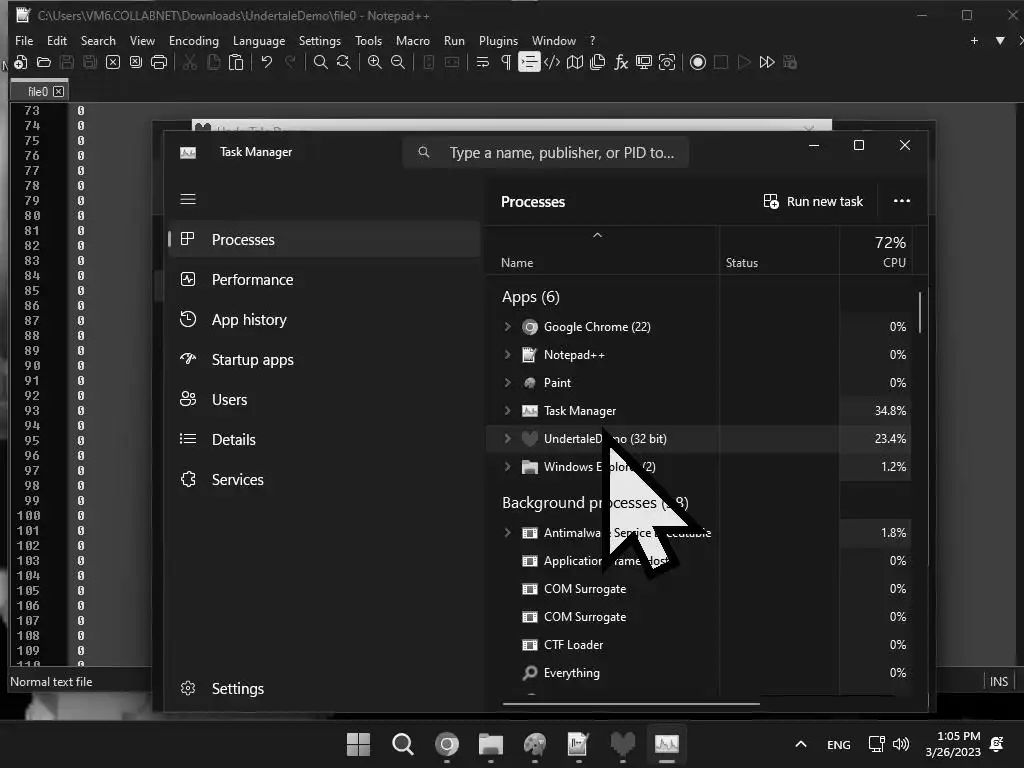Viewport: 1024px width, 768px height.
Task: Open the Plugins menu in Notepad++
Action: coord(498,40)
